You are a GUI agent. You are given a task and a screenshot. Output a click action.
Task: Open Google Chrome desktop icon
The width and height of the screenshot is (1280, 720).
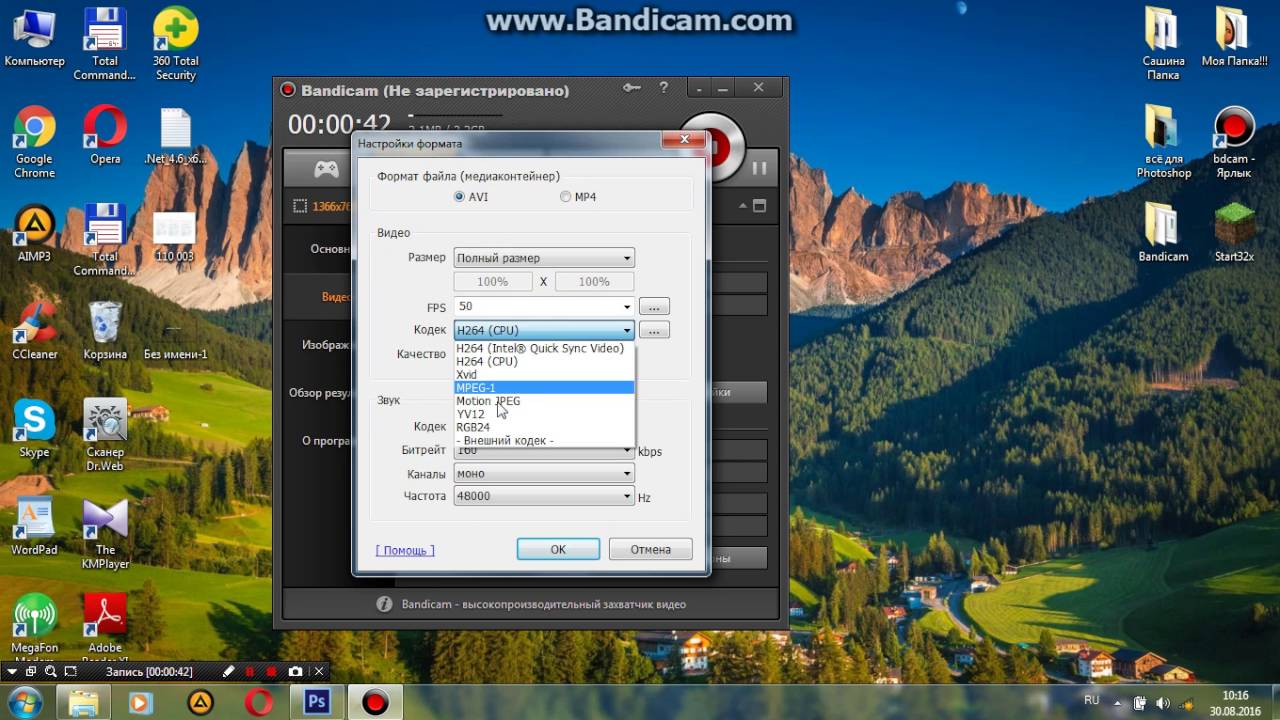(34, 143)
